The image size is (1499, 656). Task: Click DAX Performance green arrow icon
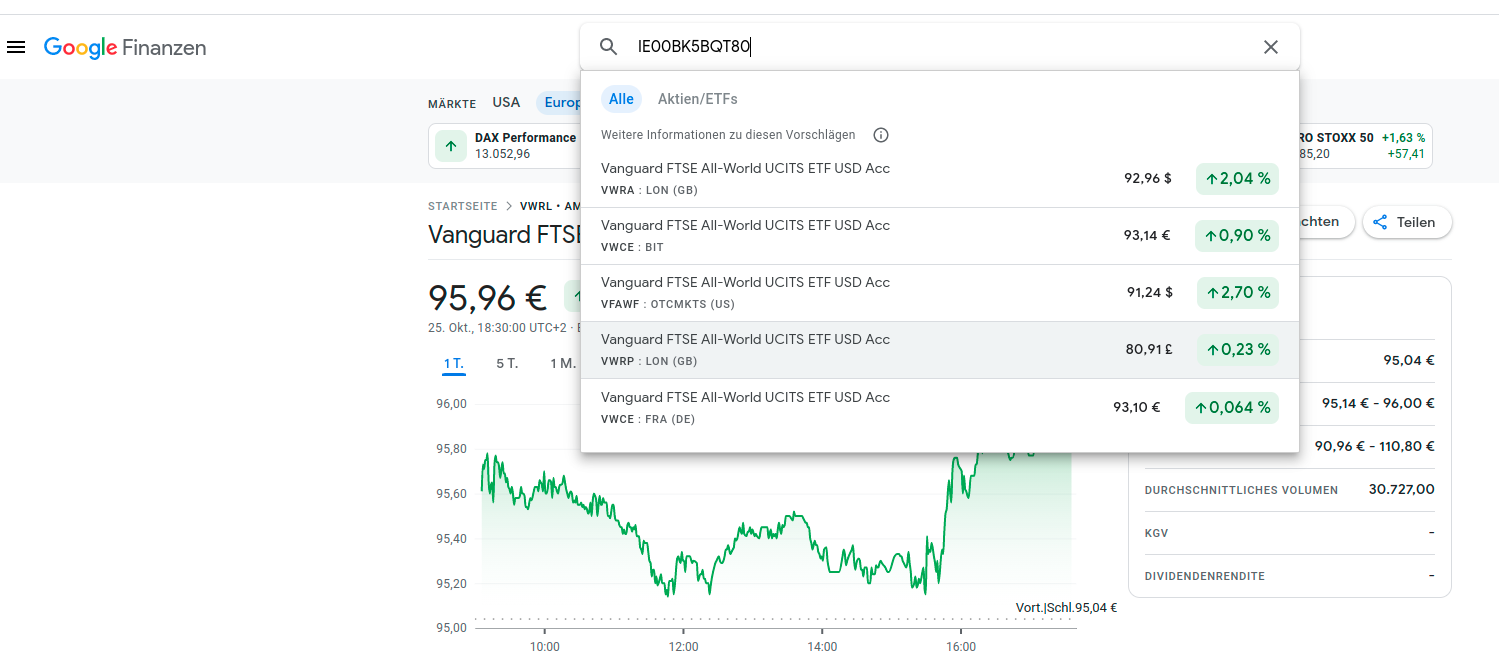tap(451, 146)
